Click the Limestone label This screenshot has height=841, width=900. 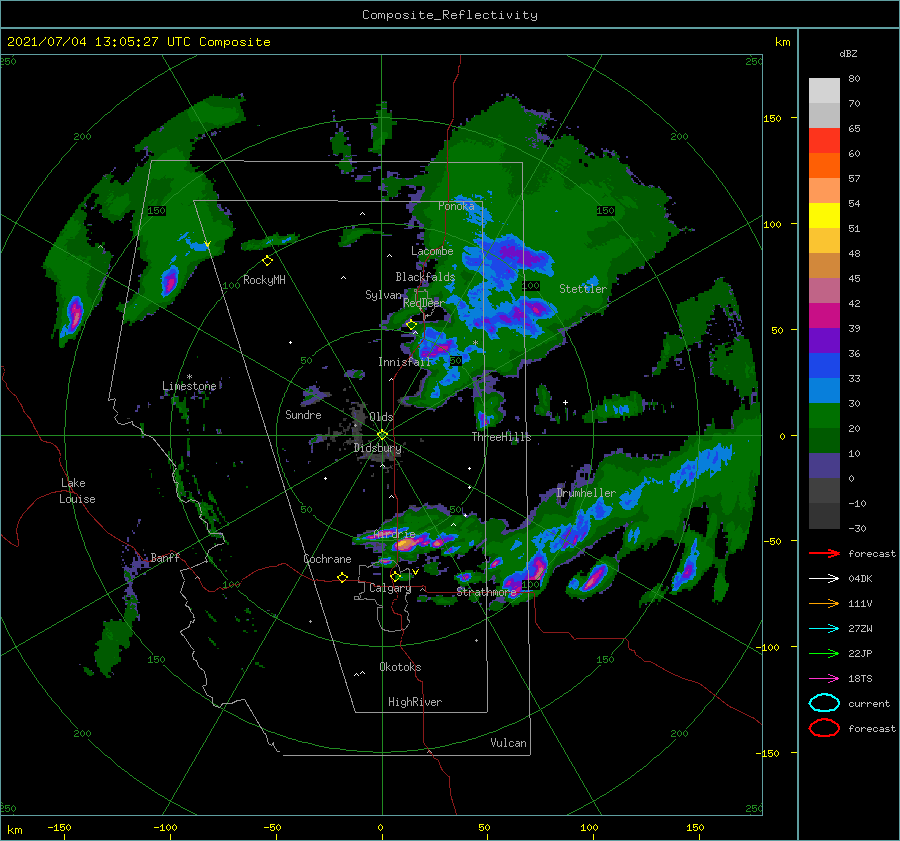click(x=189, y=386)
